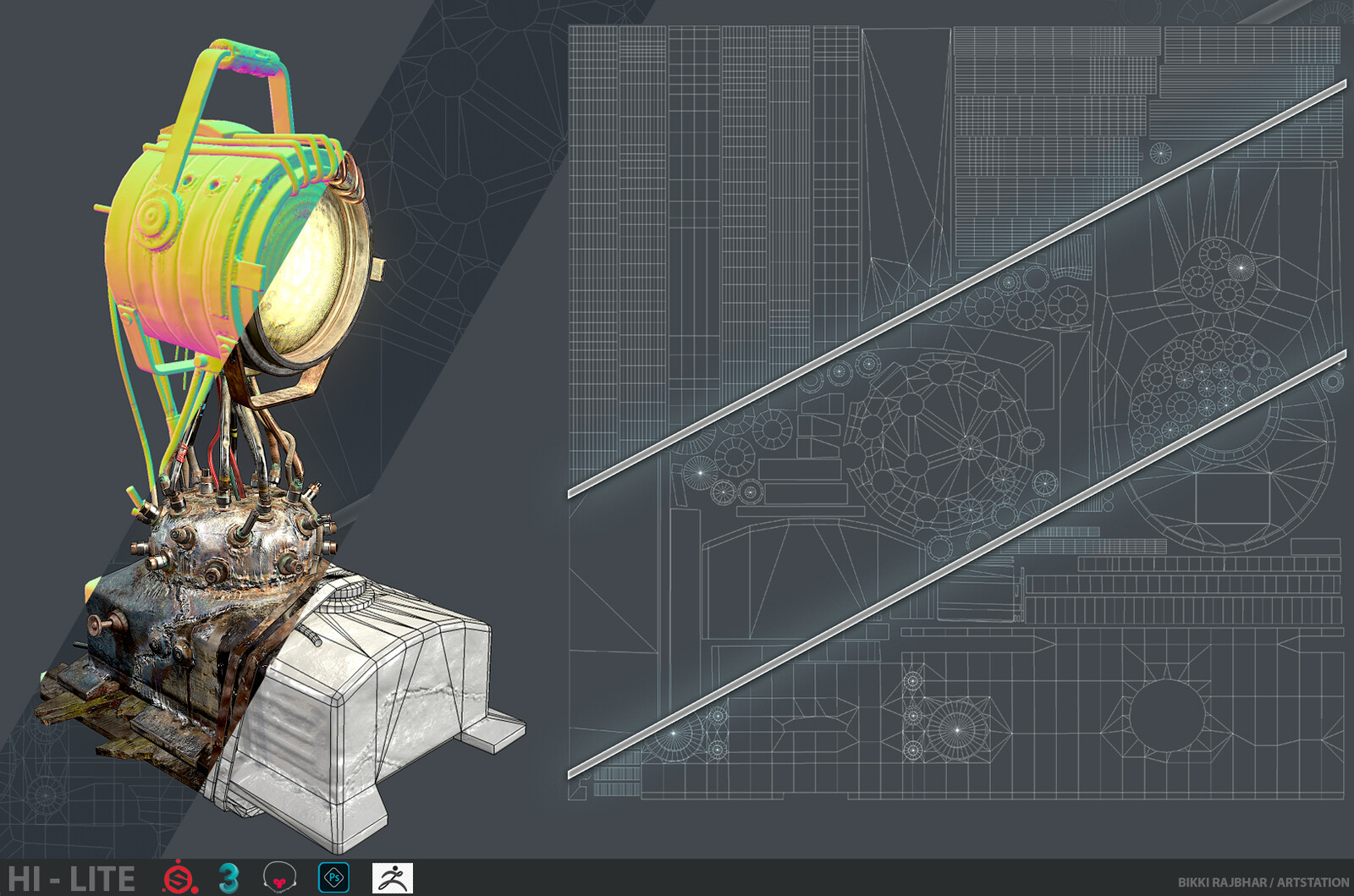Click the BIKKI RAJBHAR / ARTSTATION credit text
This screenshot has height=896, width=1354.
(x=1263, y=882)
